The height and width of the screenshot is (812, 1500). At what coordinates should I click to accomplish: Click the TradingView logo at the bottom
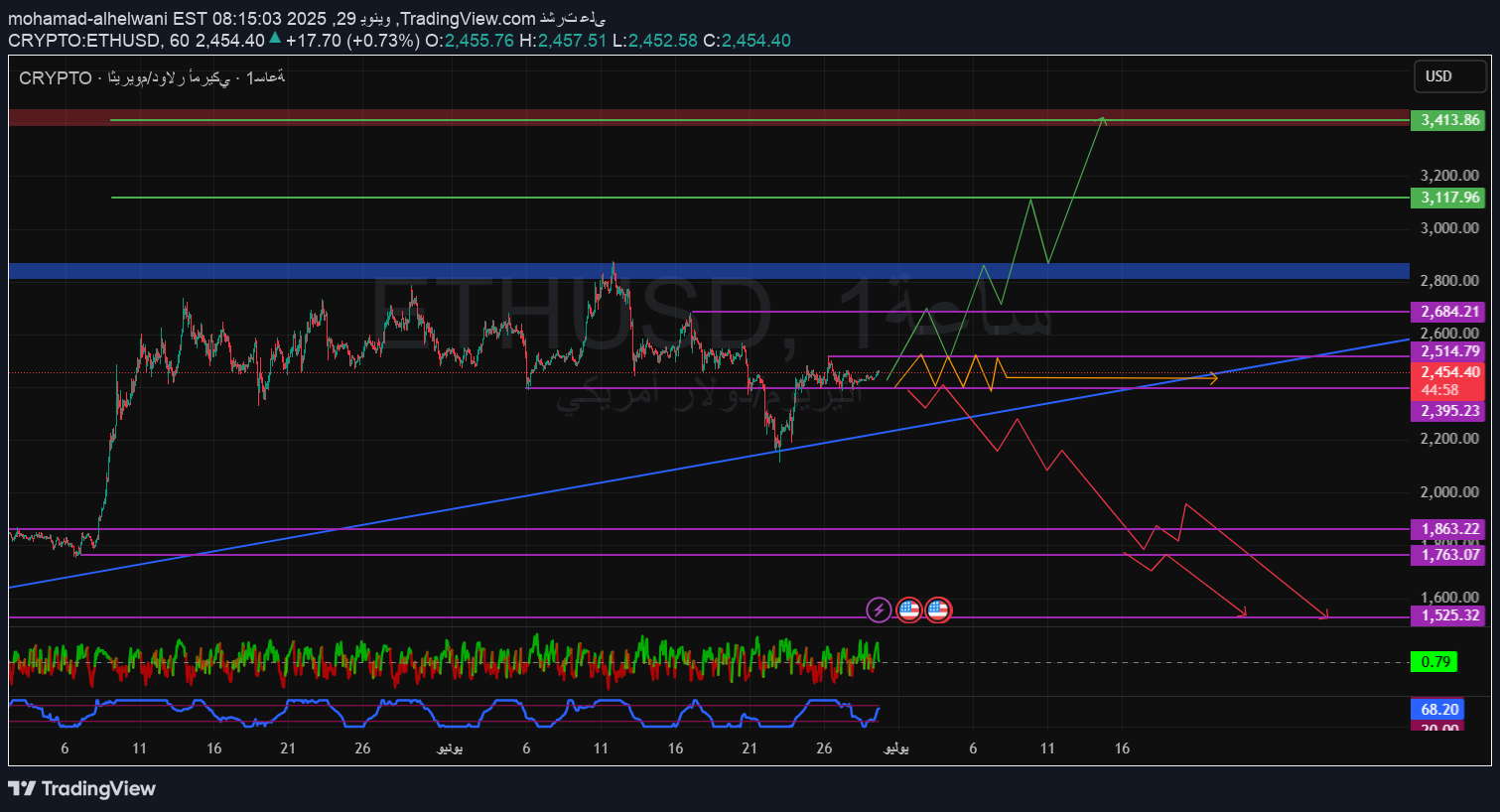point(82,789)
